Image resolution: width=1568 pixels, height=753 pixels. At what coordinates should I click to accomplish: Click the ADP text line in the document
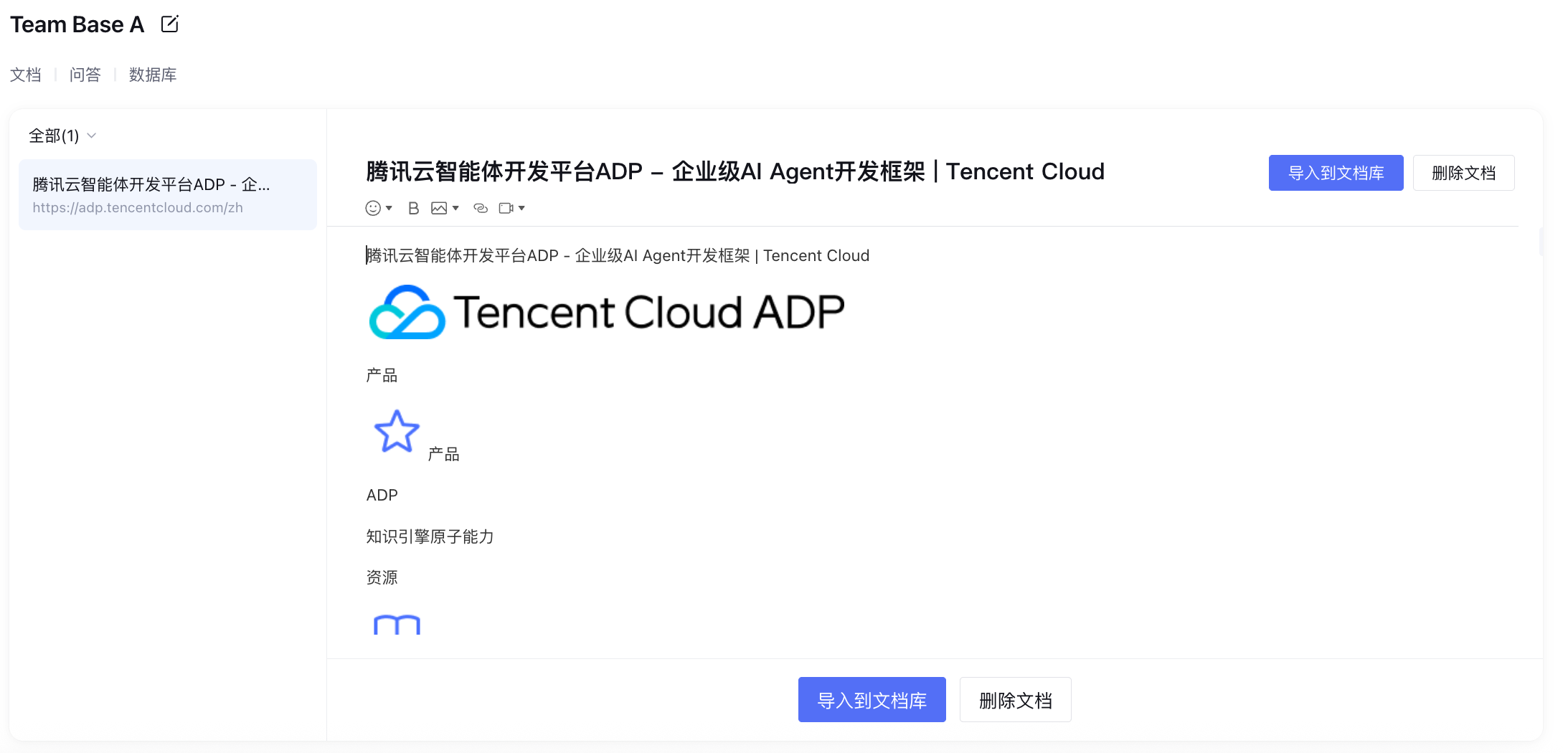[382, 495]
